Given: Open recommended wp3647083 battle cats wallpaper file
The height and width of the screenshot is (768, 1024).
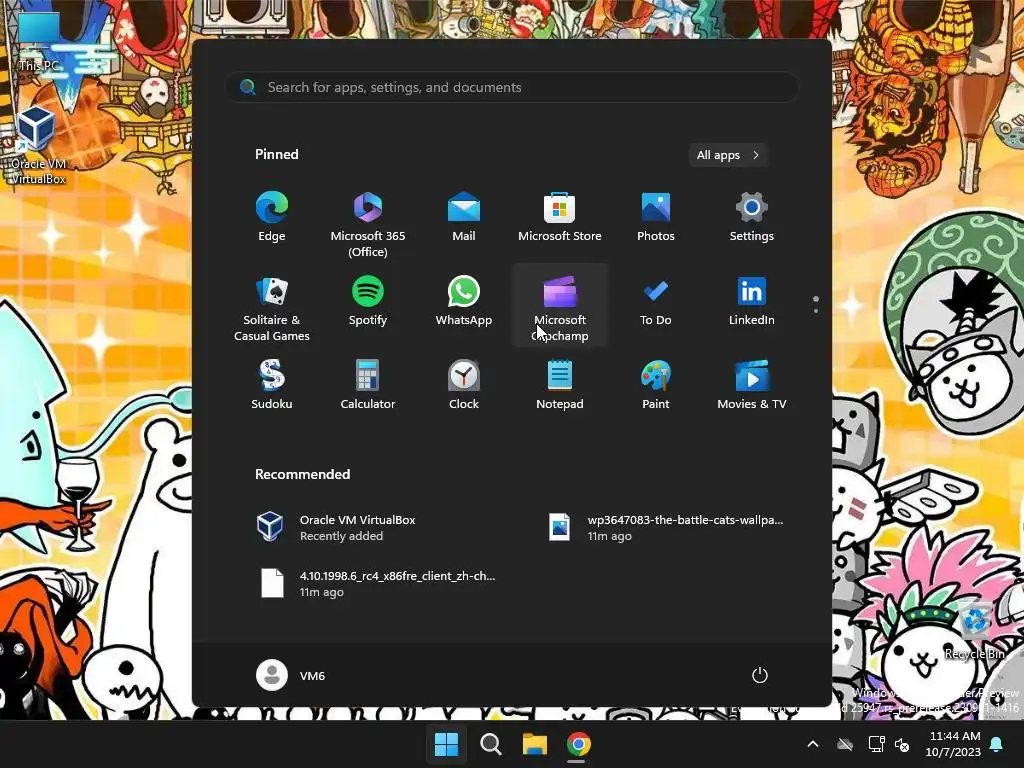Looking at the screenshot, I should 666,527.
